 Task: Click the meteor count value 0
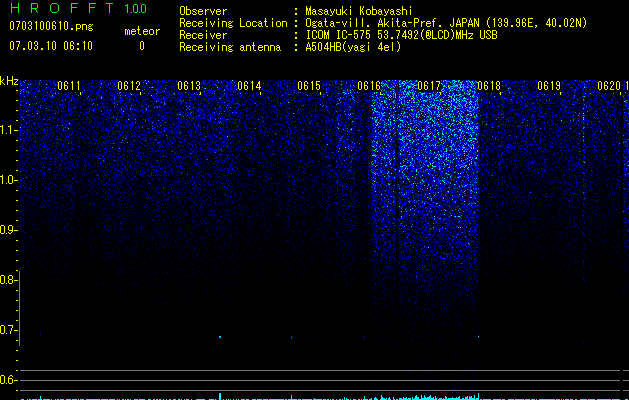[x=142, y=46]
